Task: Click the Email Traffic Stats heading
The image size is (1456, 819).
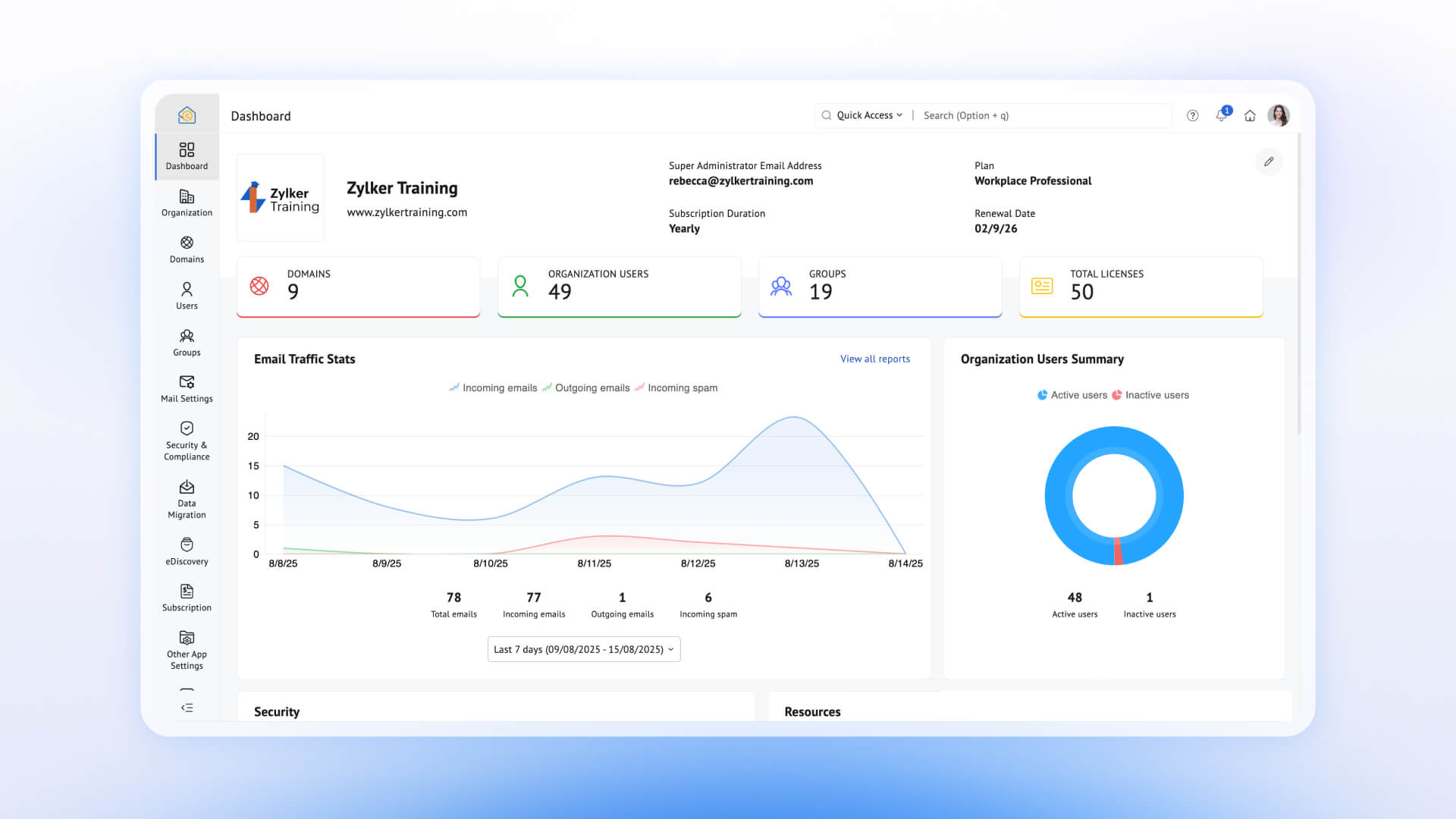Action: (304, 359)
